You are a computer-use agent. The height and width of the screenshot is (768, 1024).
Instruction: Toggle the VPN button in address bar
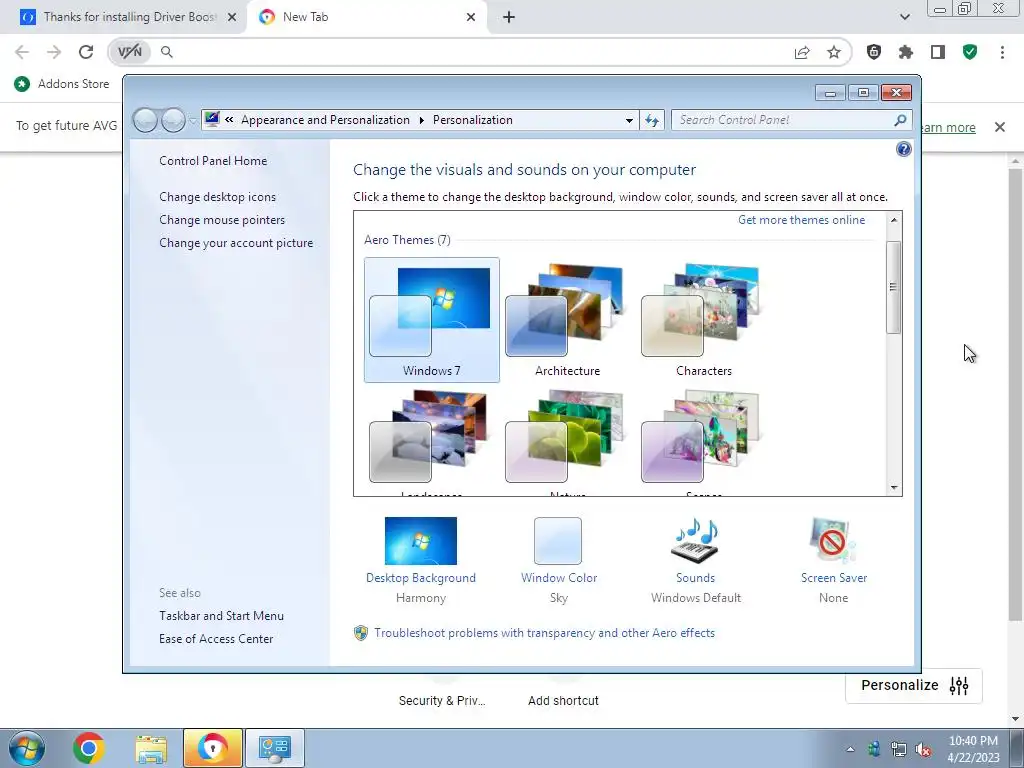129,52
